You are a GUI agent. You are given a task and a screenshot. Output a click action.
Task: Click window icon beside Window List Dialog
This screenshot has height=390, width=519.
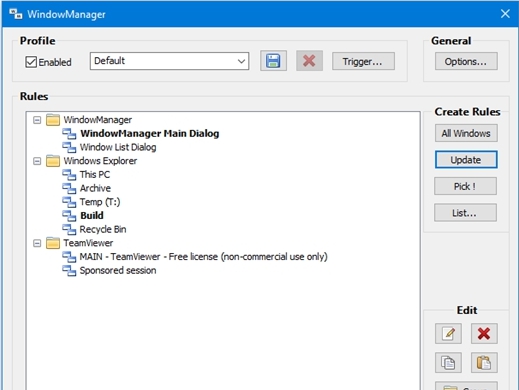point(69,147)
